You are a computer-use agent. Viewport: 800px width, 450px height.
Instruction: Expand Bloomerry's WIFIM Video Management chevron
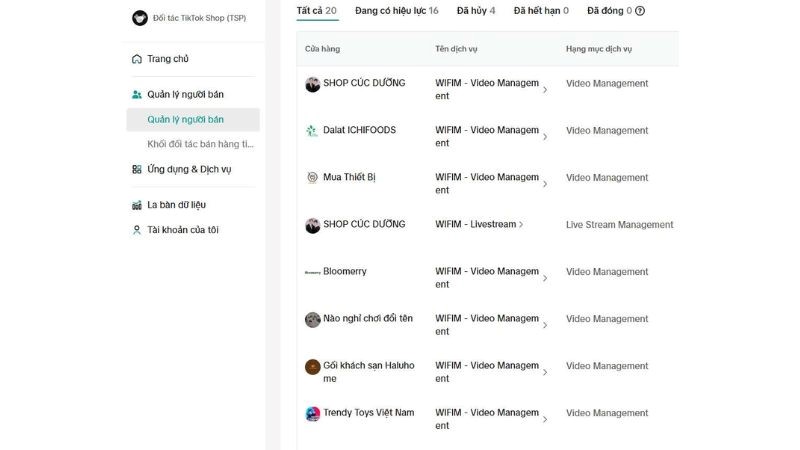[544, 278]
